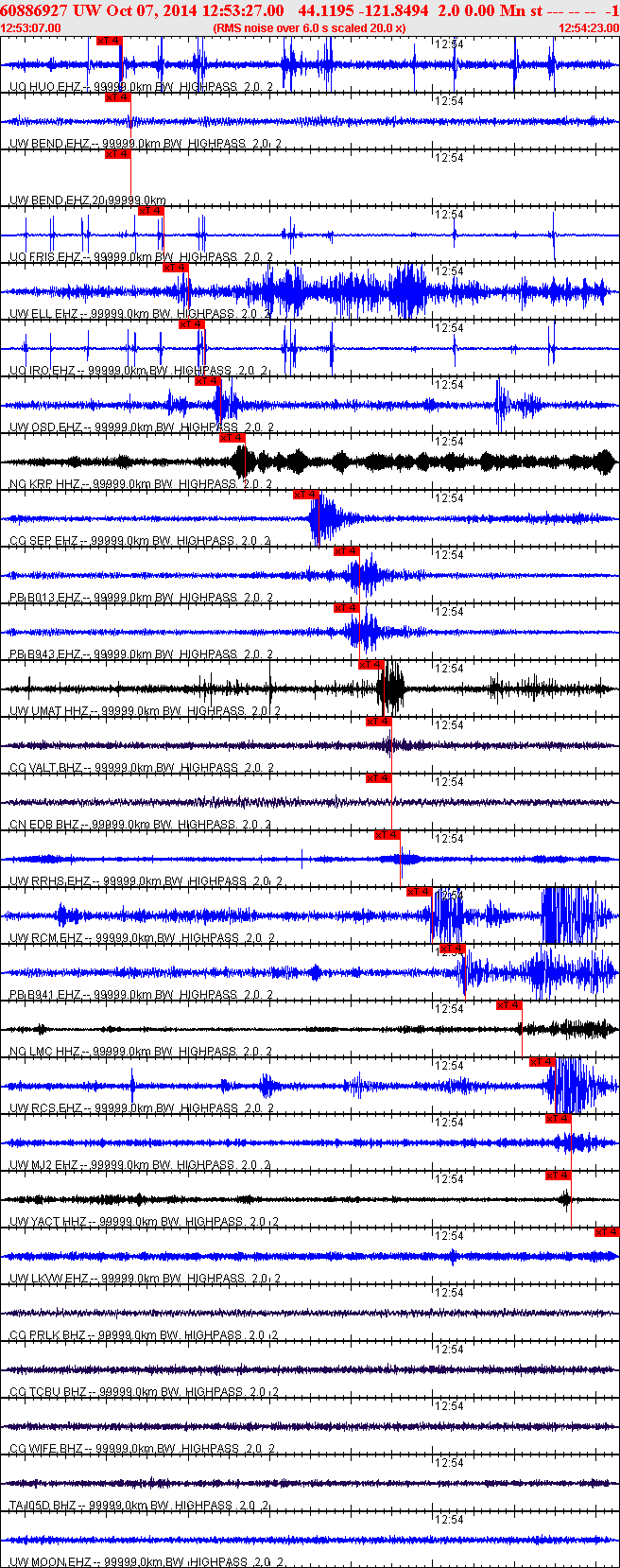
Task: Click the black waveform of the NC KRP trace
Action: 310,462
